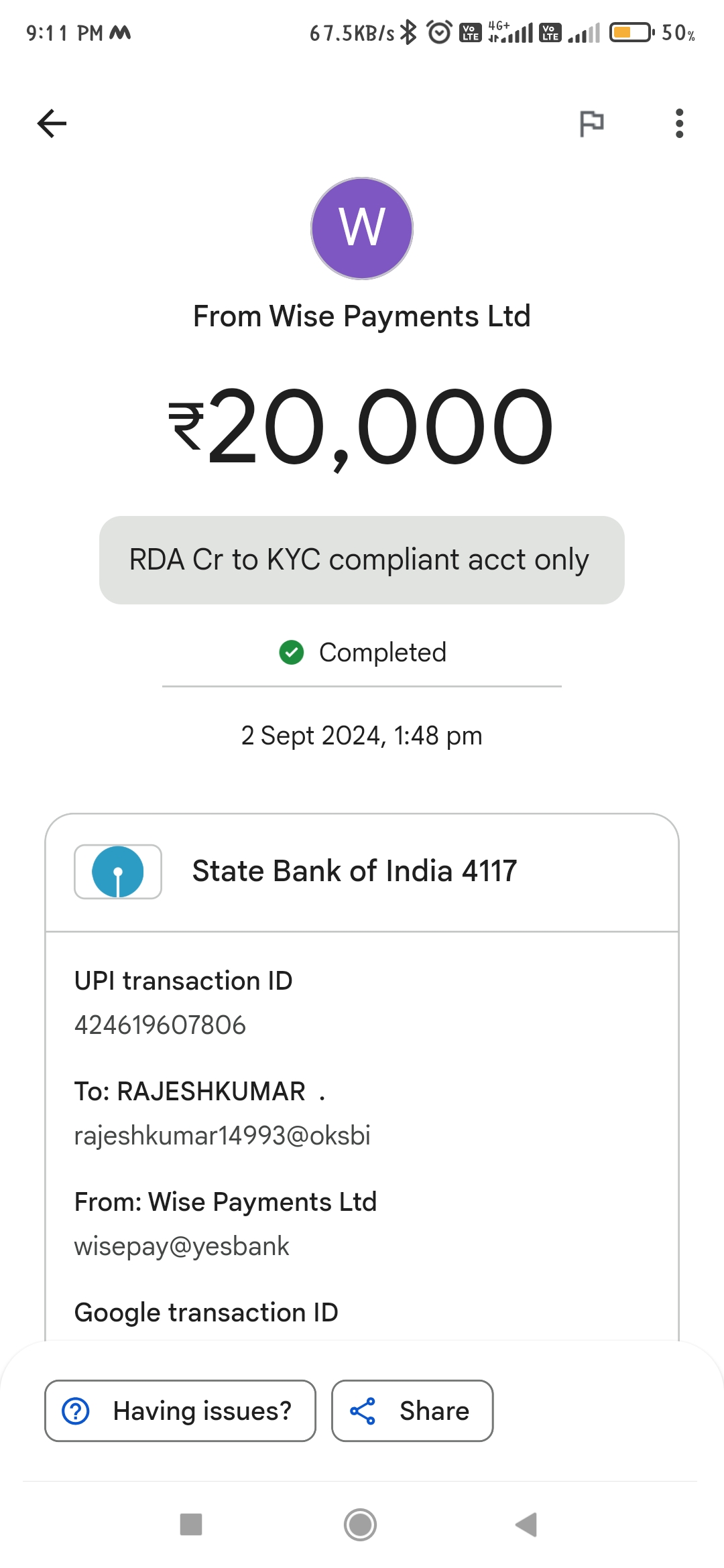Tap From Wise Payments Ltd heading
724x1568 pixels.
362,316
